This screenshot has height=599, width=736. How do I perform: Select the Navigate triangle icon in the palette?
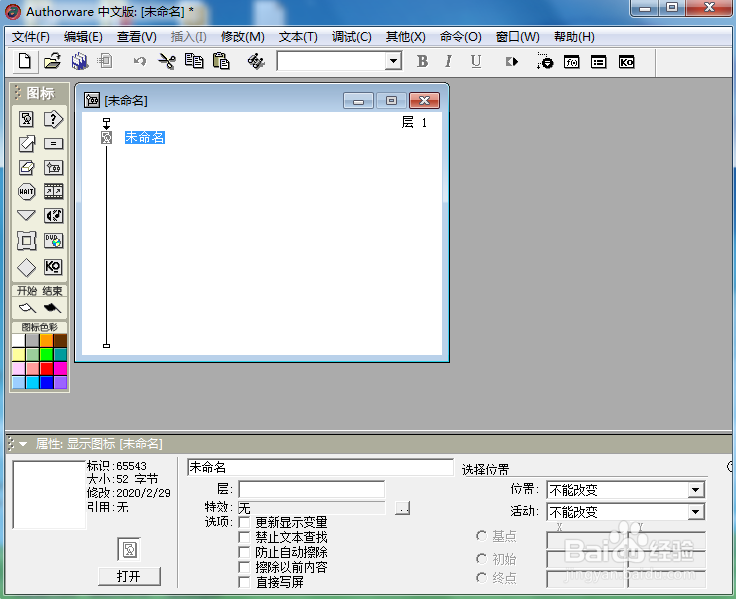pyautogui.click(x=26, y=215)
